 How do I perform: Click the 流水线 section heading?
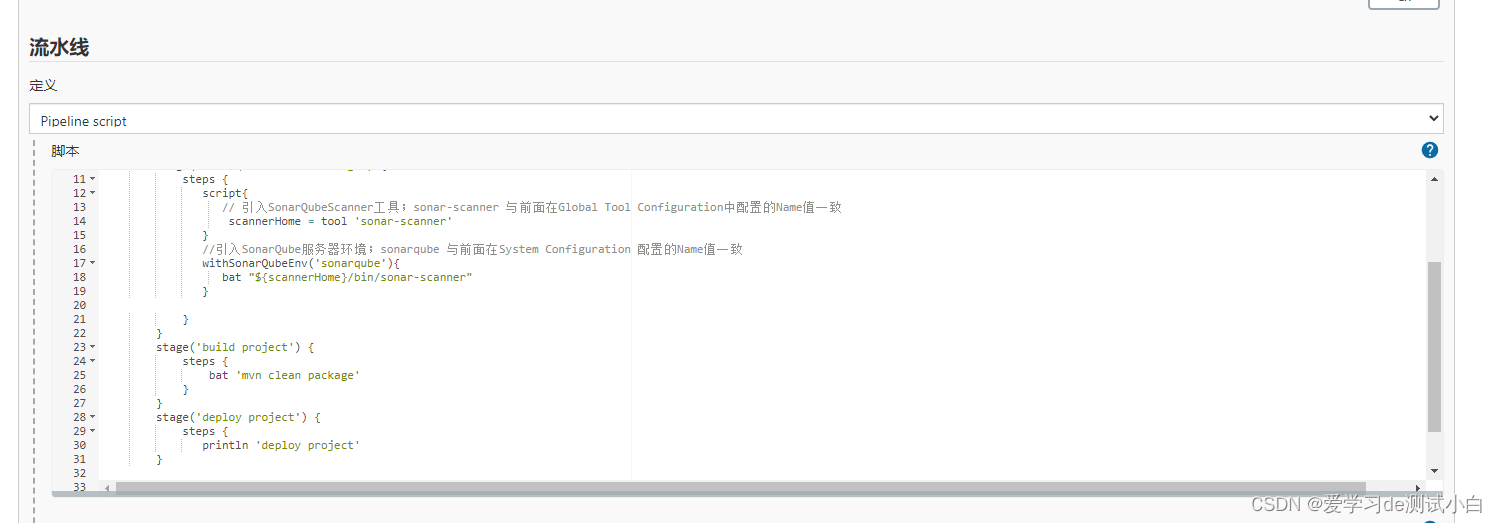[59, 46]
